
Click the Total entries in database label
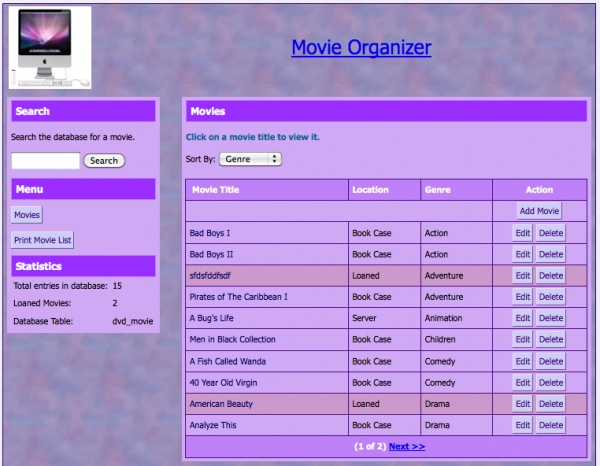60,286
